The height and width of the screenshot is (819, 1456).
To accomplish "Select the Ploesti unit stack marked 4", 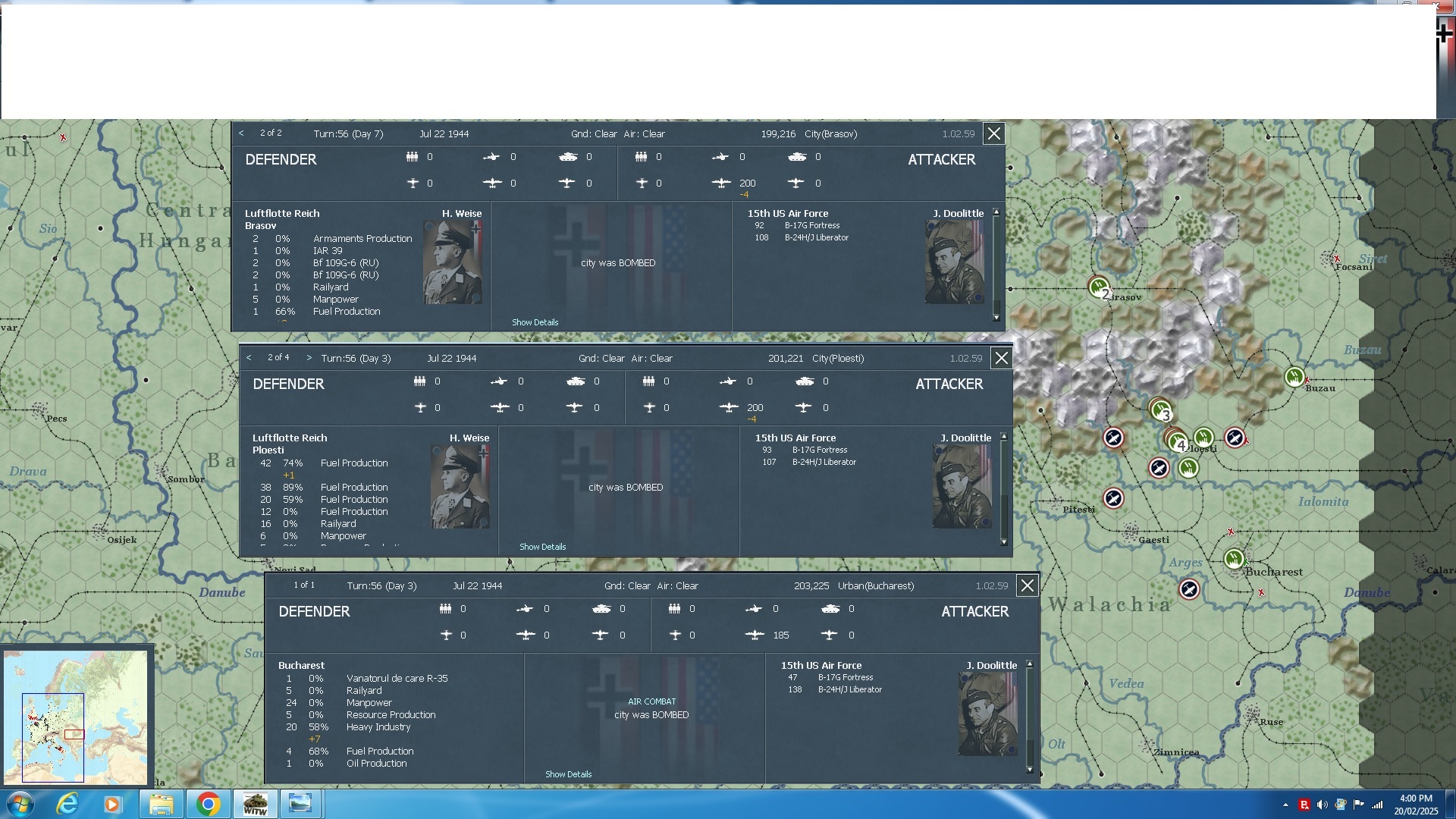I will coord(1176,441).
